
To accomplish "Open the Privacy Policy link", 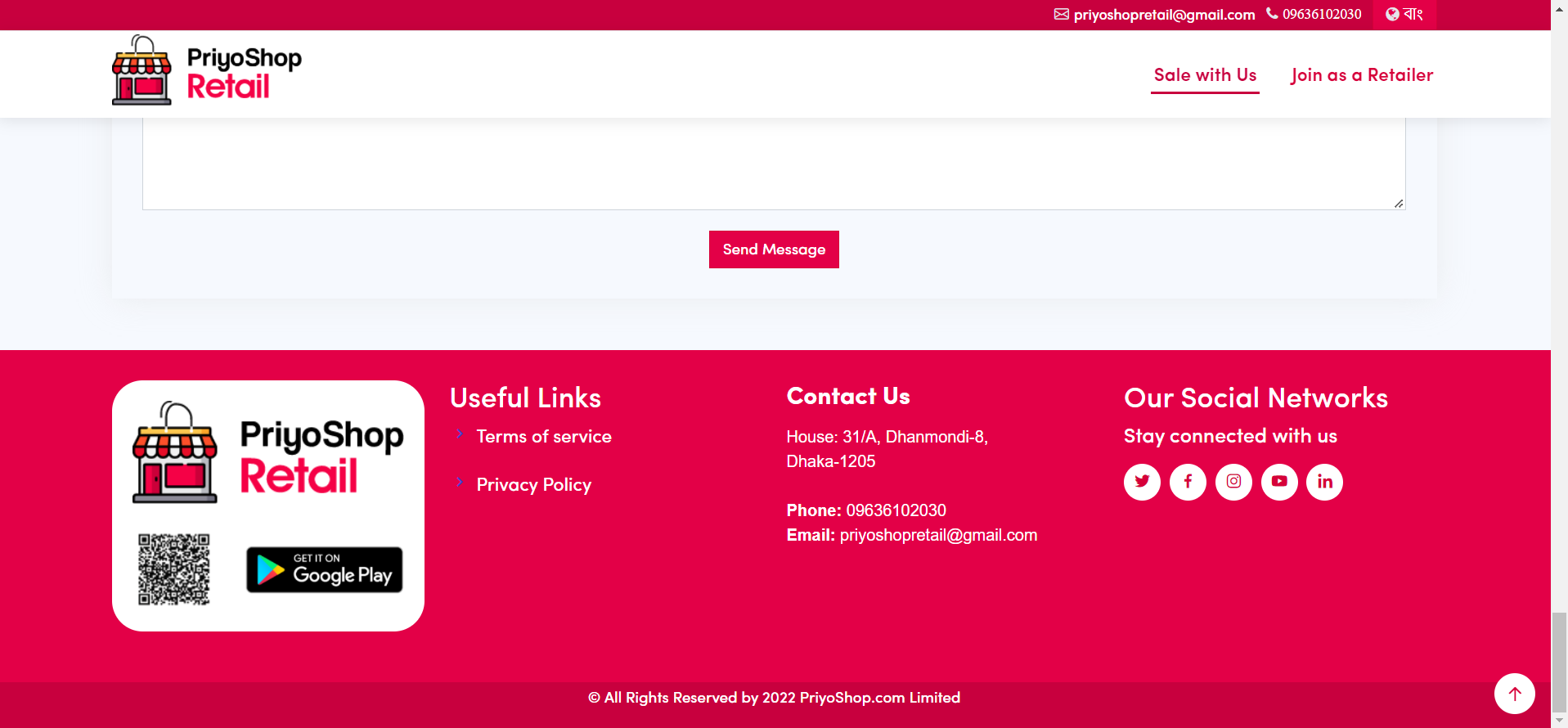I will coord(533,485).
